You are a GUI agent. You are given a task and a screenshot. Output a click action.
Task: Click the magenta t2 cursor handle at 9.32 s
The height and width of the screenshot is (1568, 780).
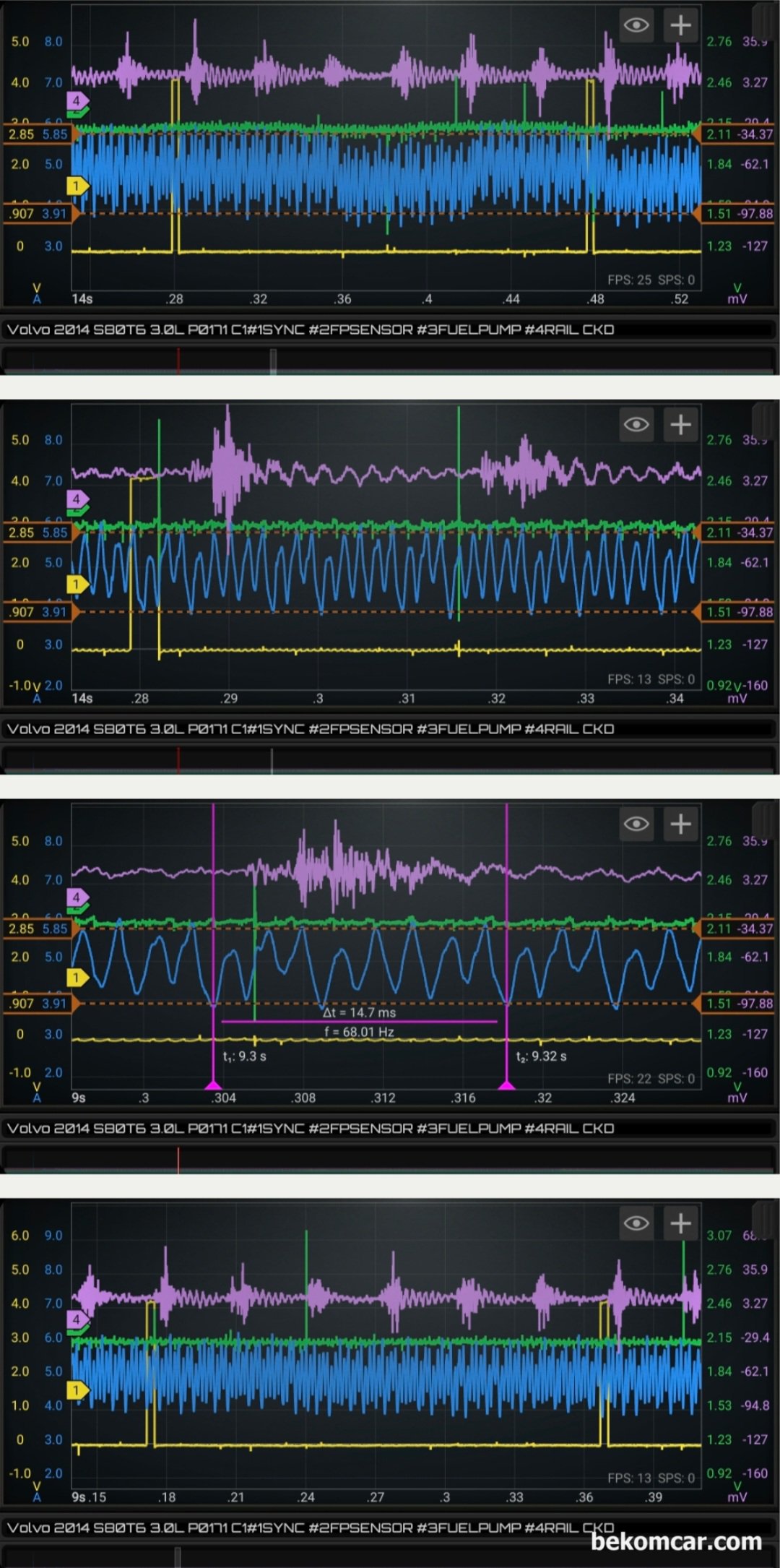point(507,1084)
